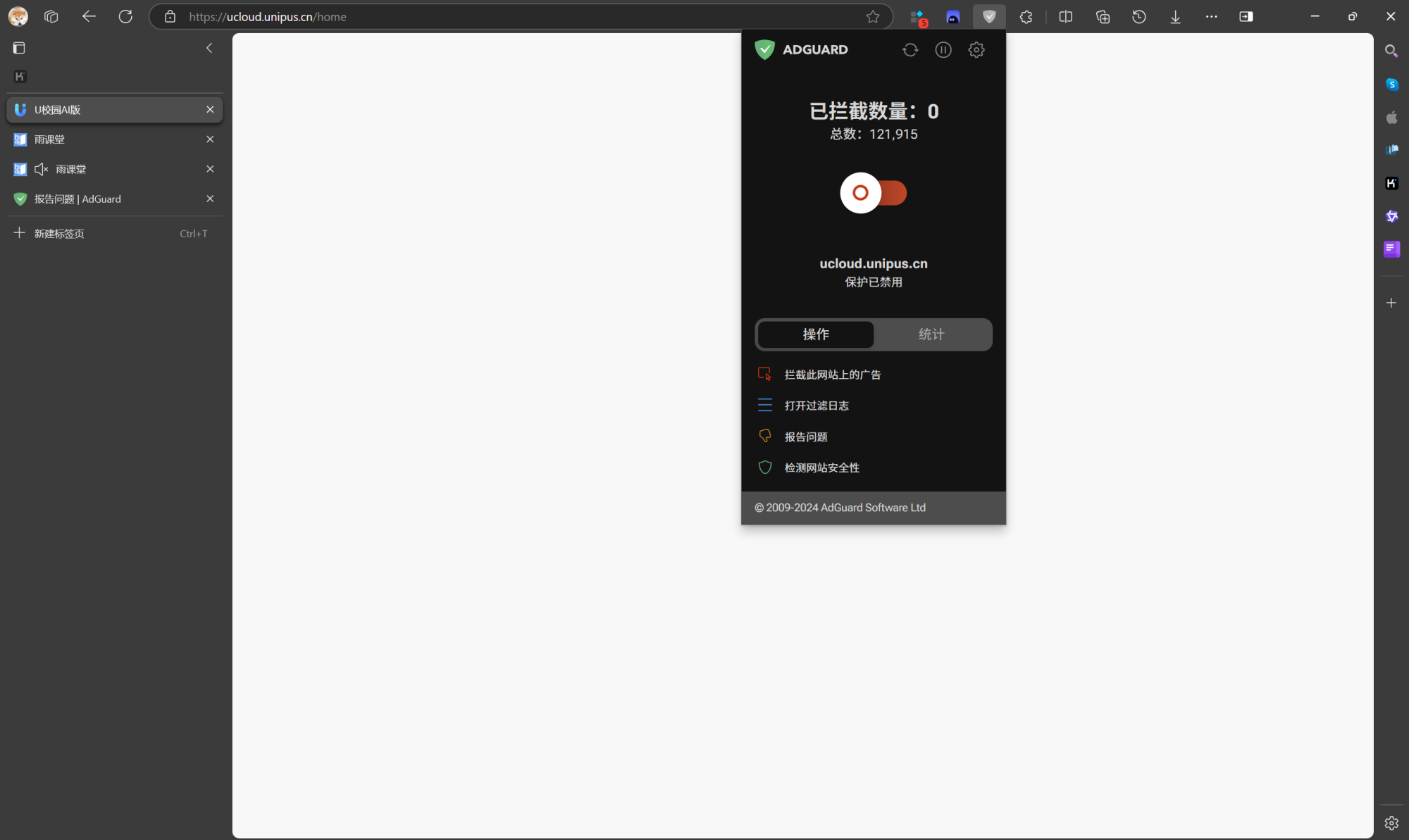1409x840 pixels.
Task: Click 检测网站安全性 shield option
Action: (x=821, y=468)
